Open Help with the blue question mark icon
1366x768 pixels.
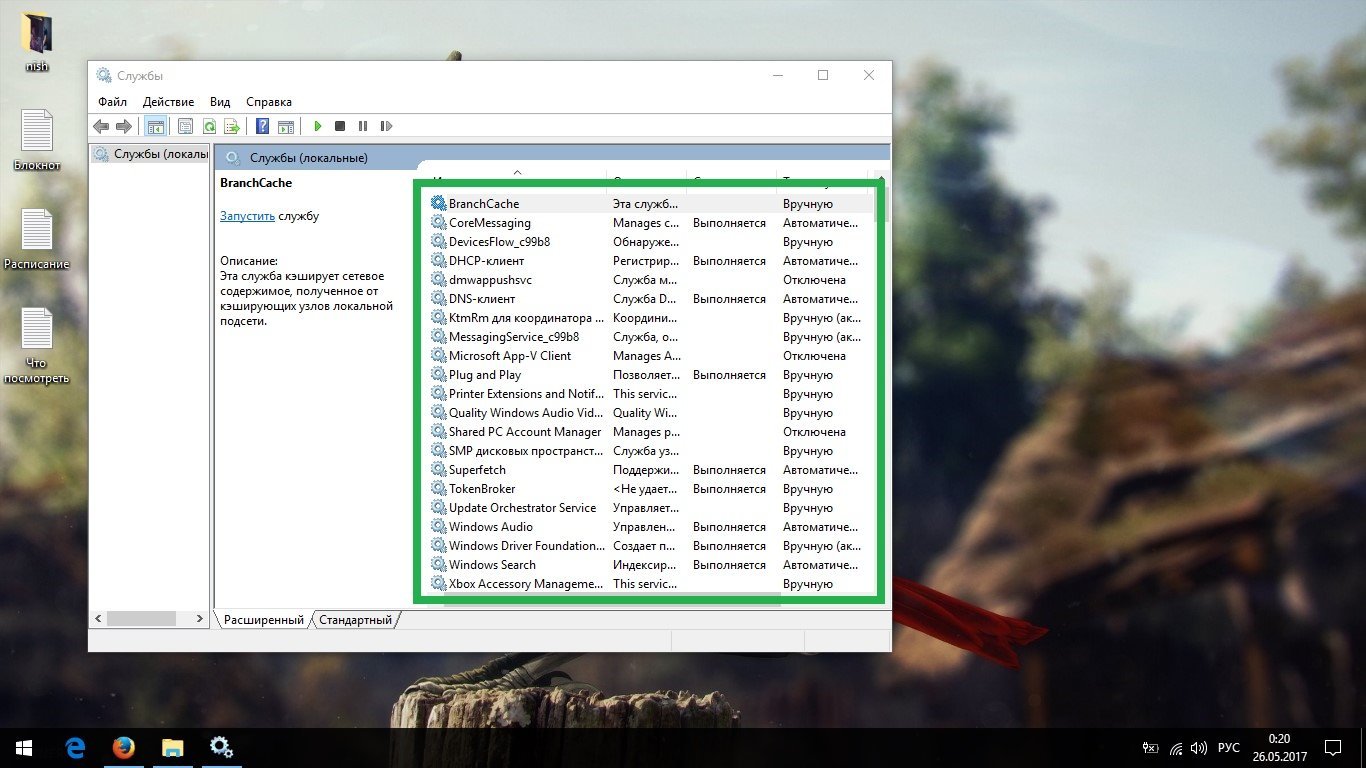coord(262,126)
